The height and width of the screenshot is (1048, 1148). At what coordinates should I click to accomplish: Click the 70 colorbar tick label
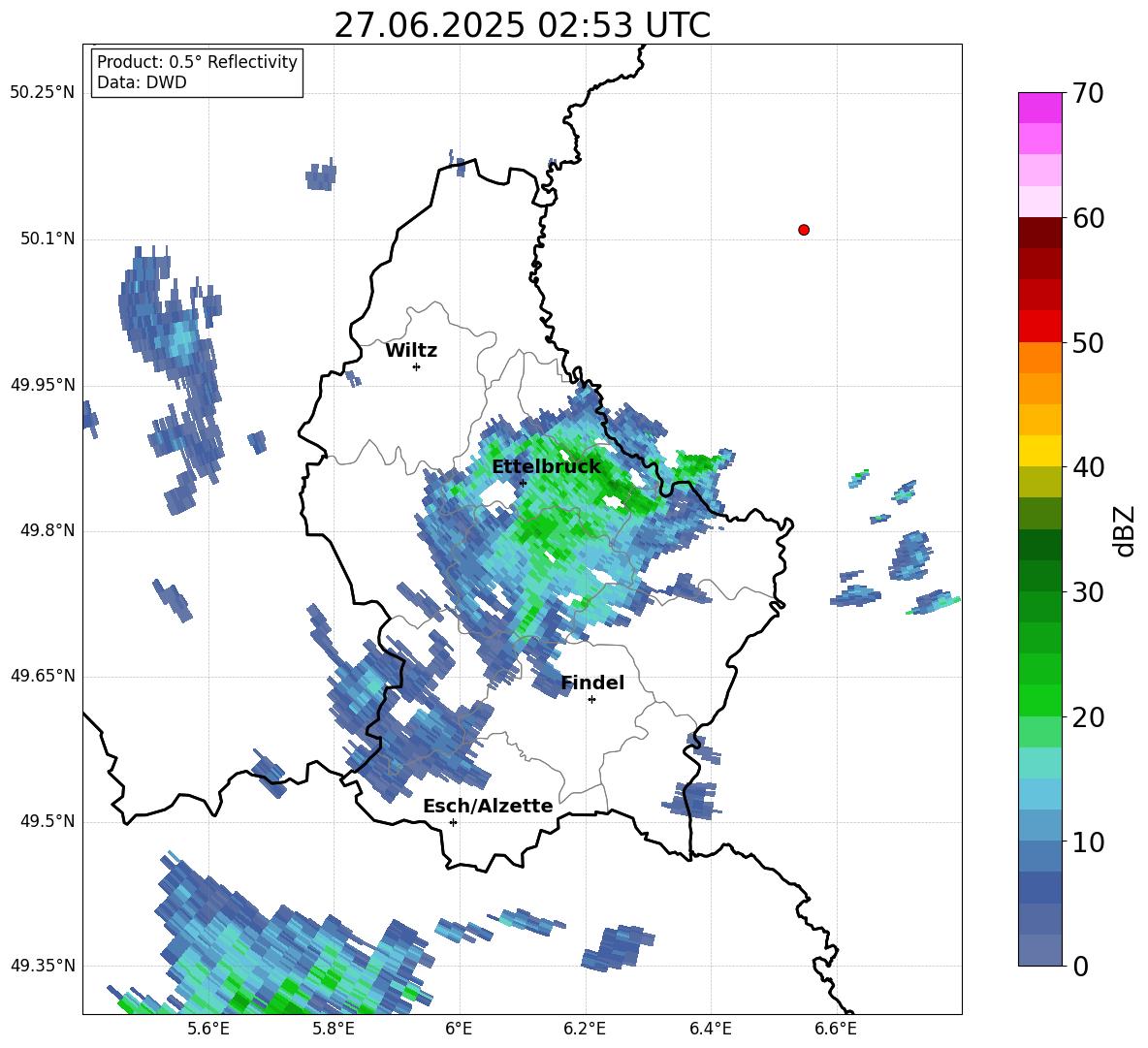click(1088, 93)
